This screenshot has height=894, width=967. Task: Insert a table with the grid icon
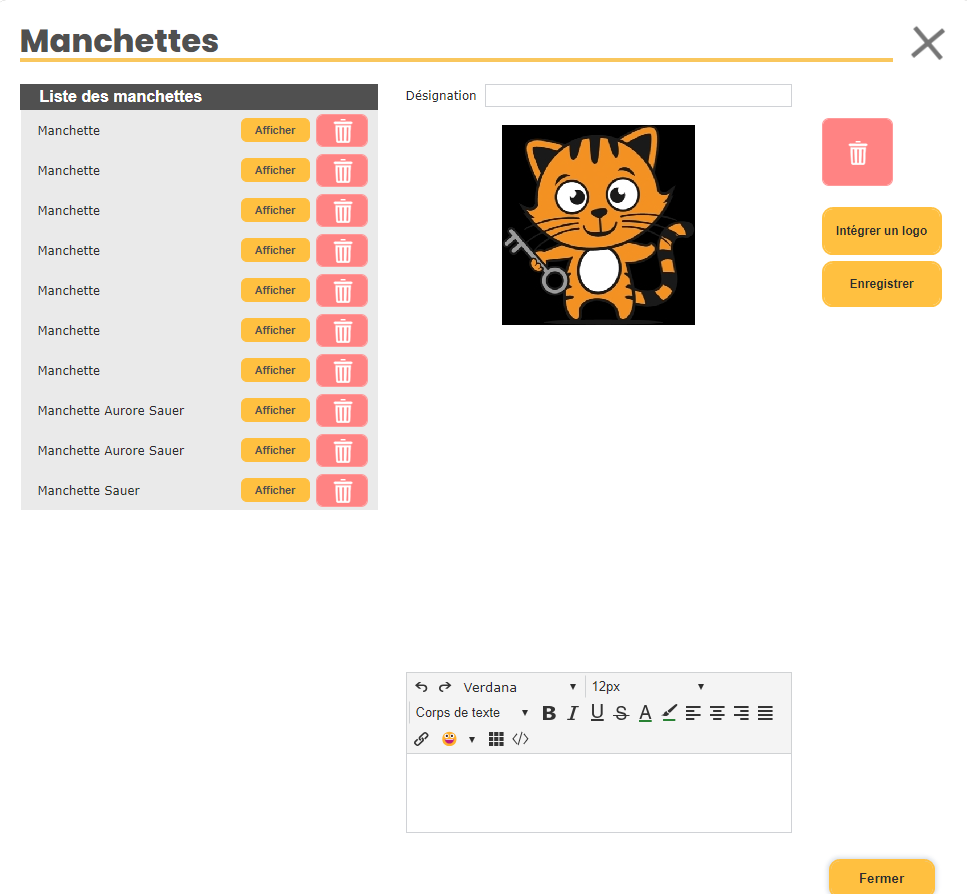point(496,739)
